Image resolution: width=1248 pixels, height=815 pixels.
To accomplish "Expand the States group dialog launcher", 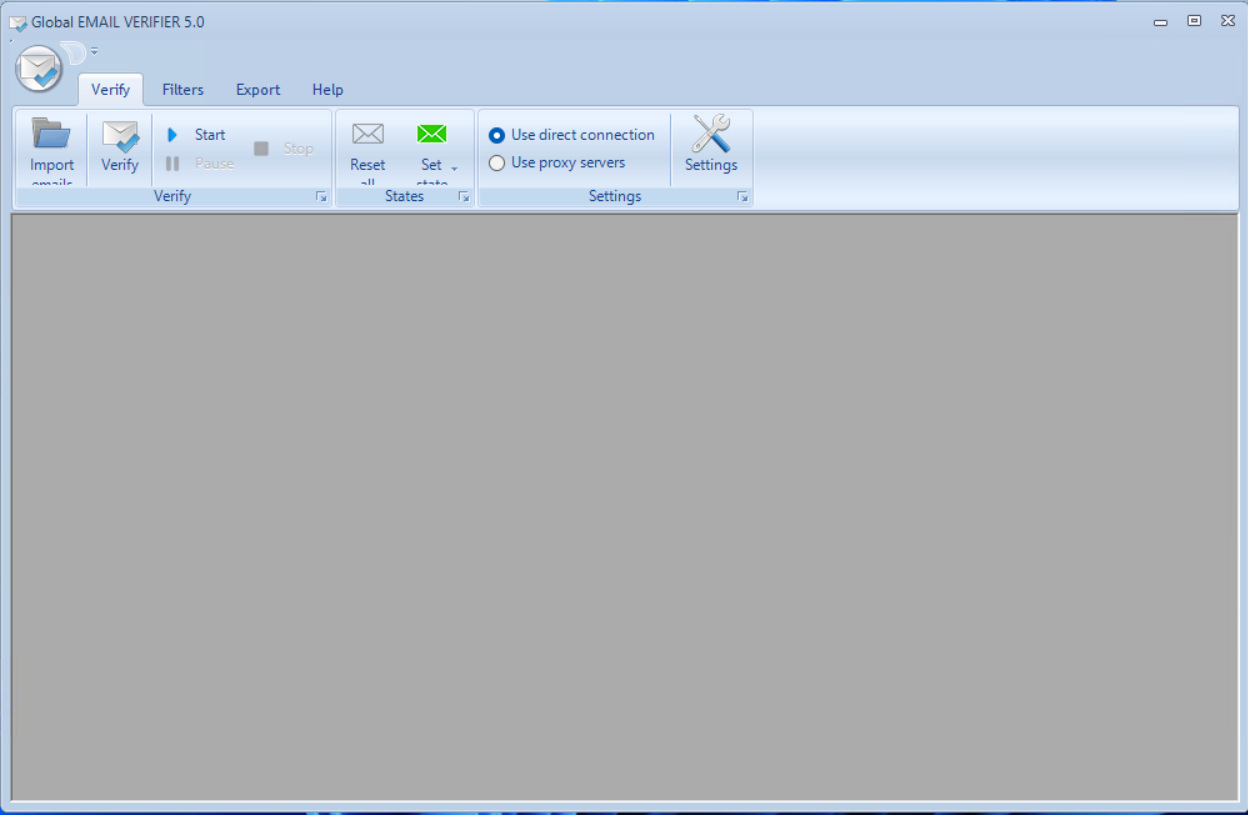I will [x=464, y=197].
